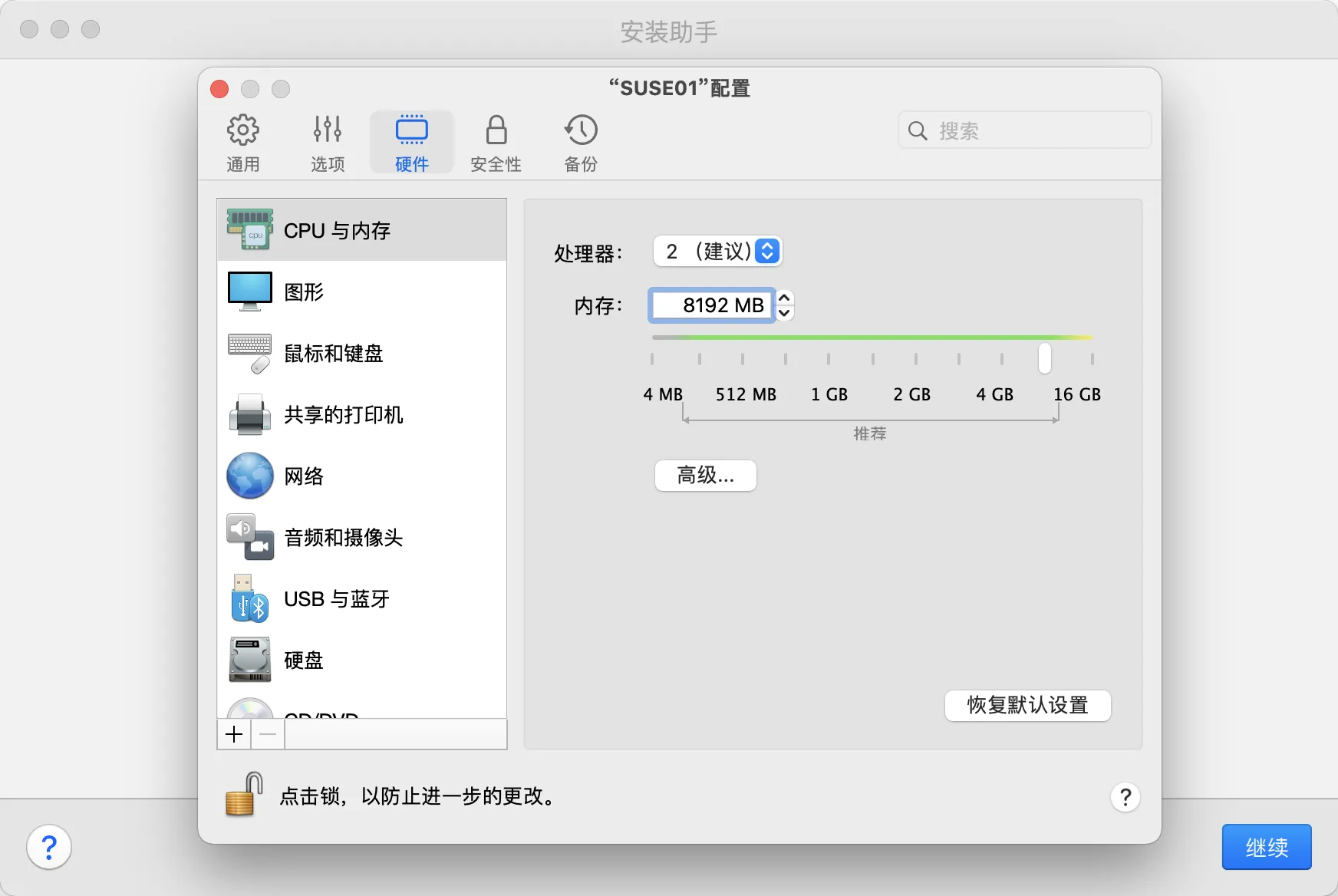Open the 通用 (General) settings icon
This screenshot has width=1338, height=896.
point(244,142)
